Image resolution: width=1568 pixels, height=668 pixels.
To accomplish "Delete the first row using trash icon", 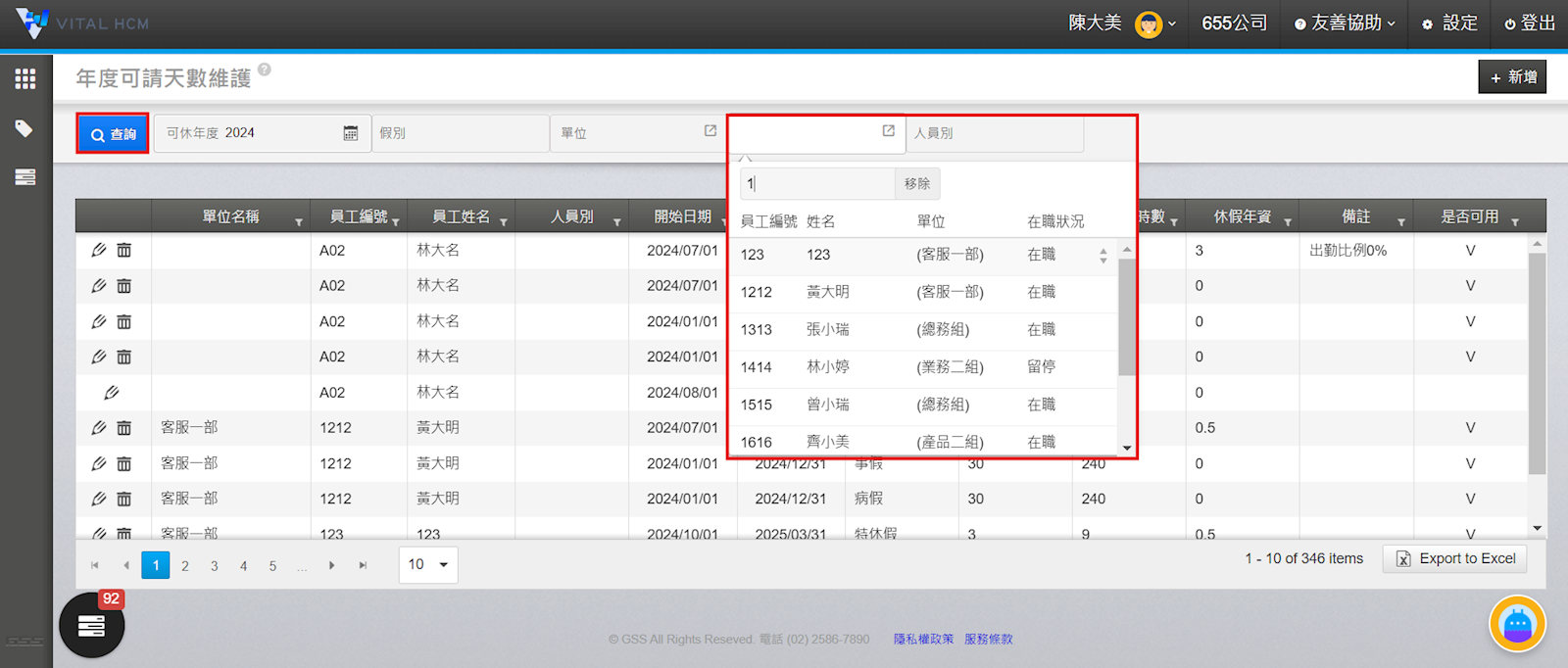I will pos(124,251).
